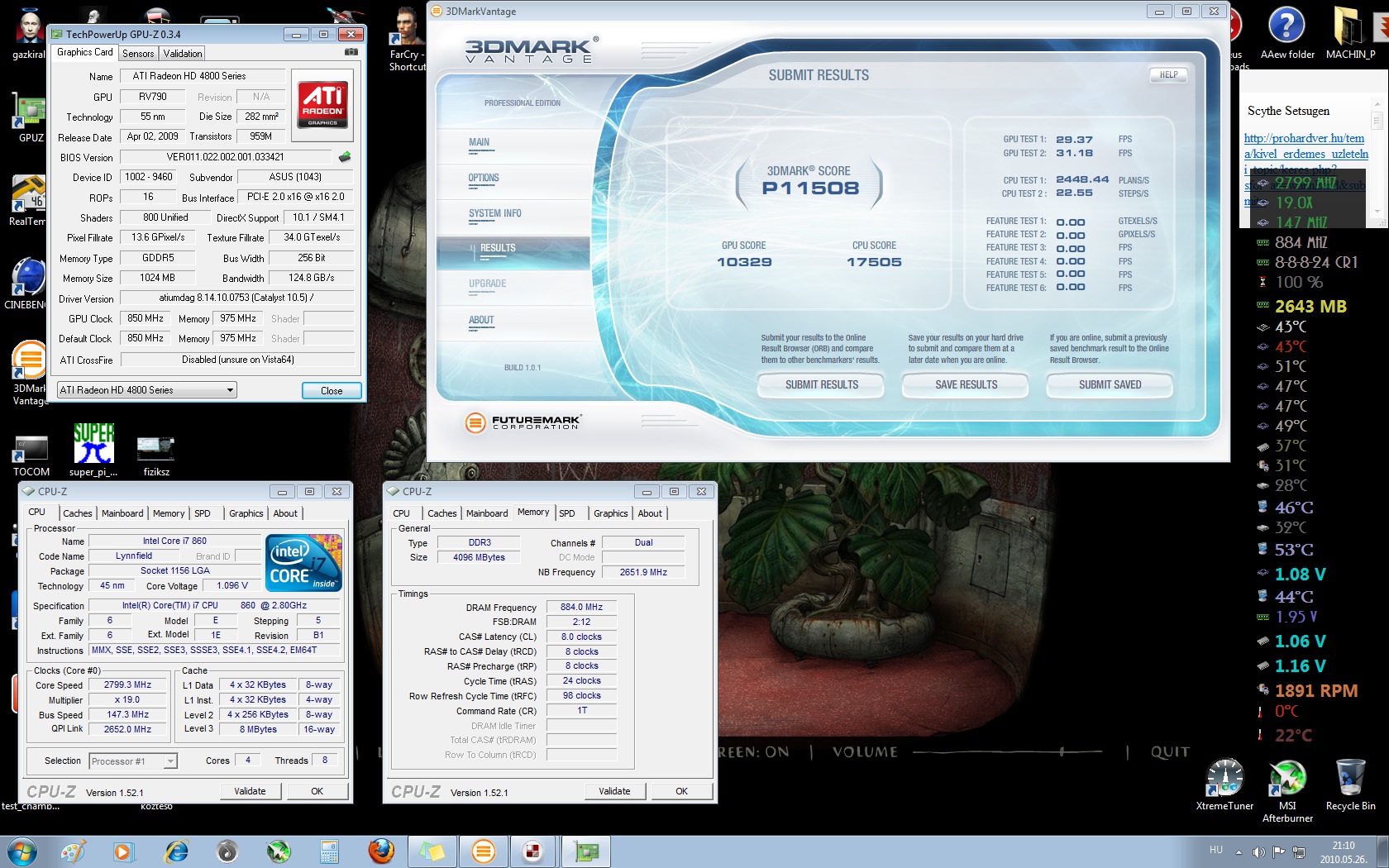Click the CPU SCORE value 17505
This screenshot has width=1389, height=868.
[874, 262]
